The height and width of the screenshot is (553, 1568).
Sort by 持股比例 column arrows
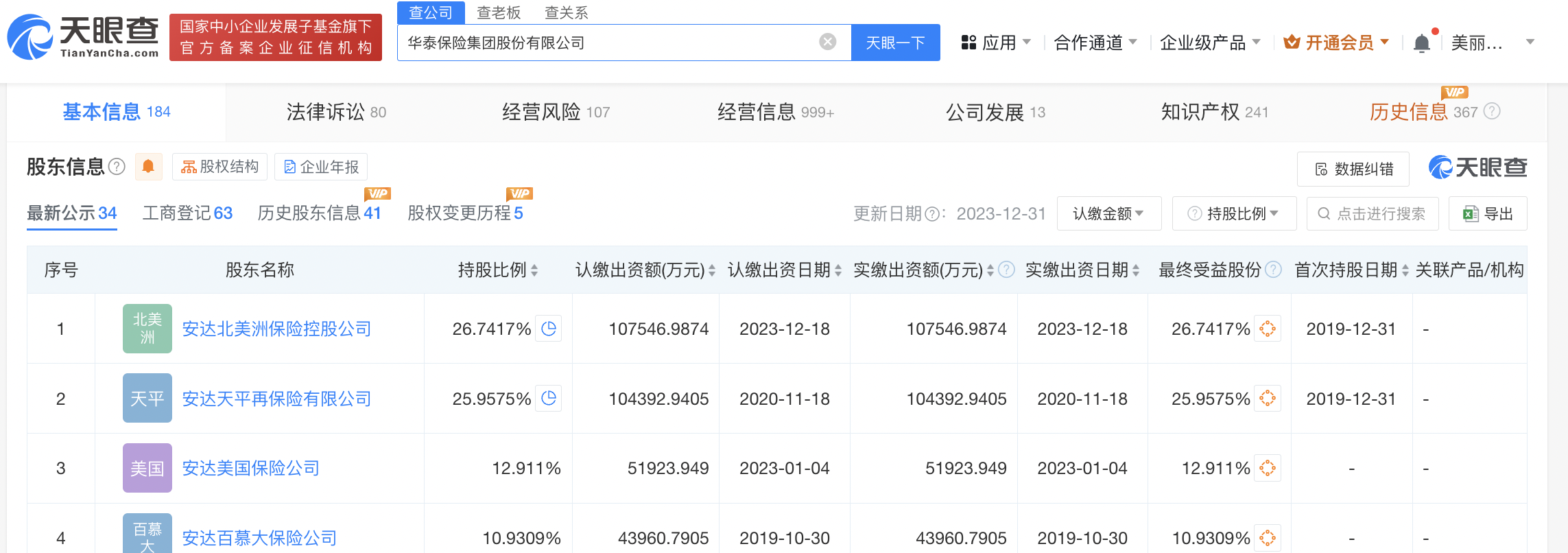pyautogui.click(x=534, y=270)
